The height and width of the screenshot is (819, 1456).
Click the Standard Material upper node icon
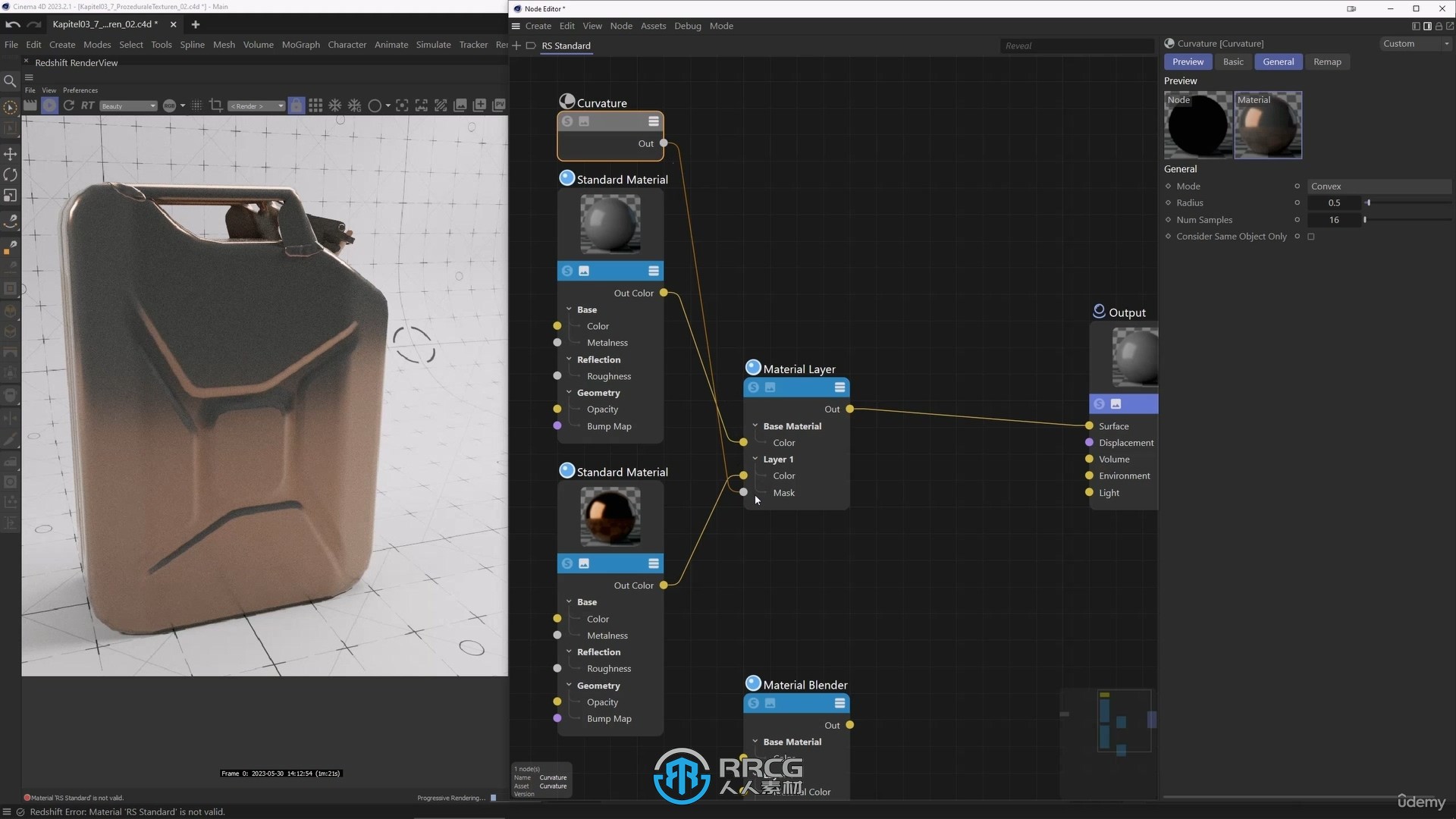coord(566,178)
